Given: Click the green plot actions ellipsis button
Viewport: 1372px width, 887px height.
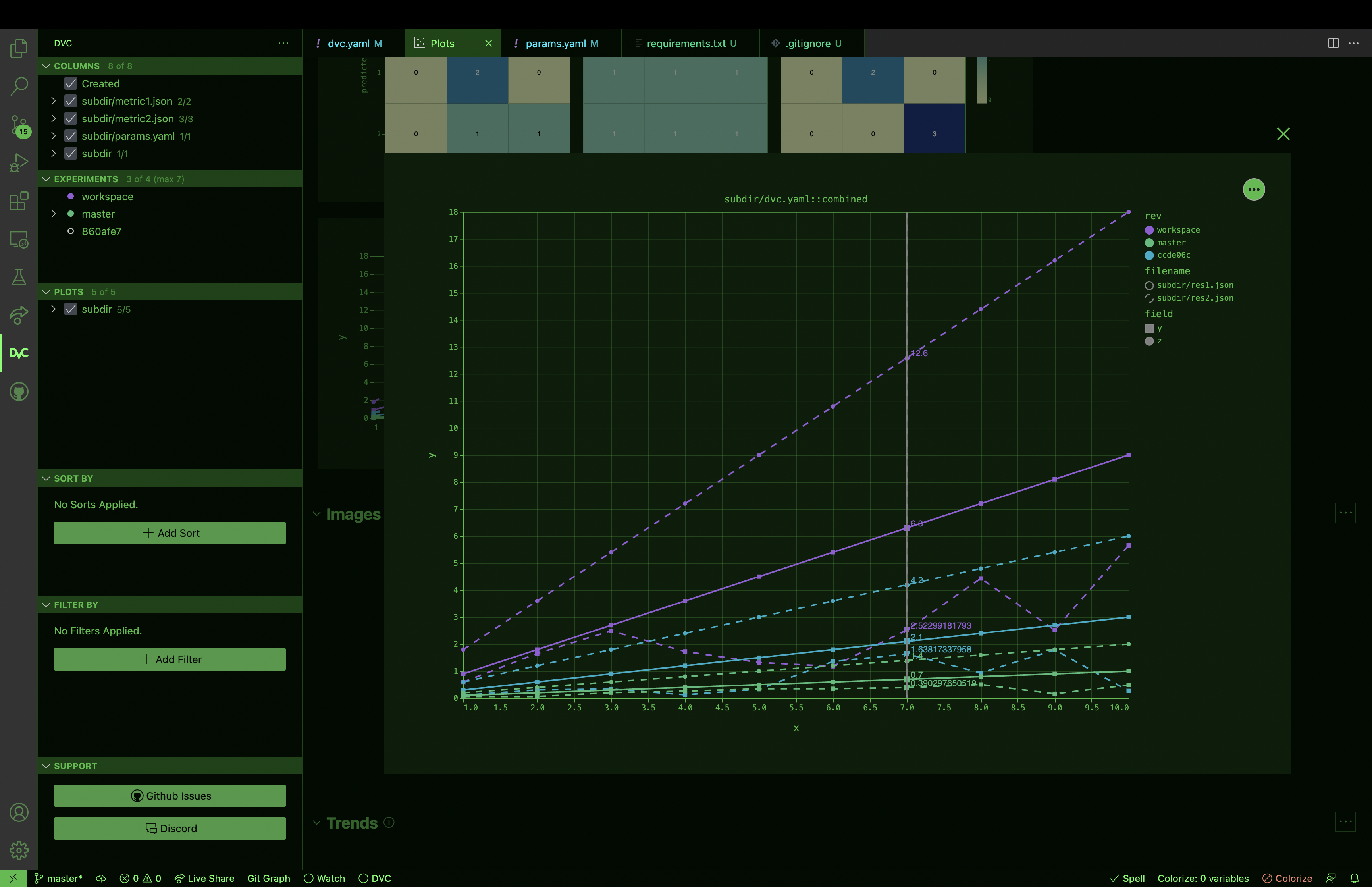Looking at the screenshot, I should 1253,189.
